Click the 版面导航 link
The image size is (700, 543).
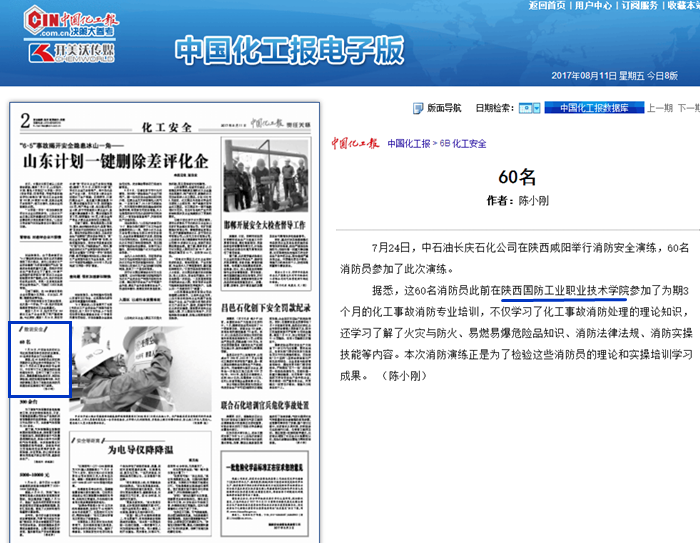pos(444,108)
